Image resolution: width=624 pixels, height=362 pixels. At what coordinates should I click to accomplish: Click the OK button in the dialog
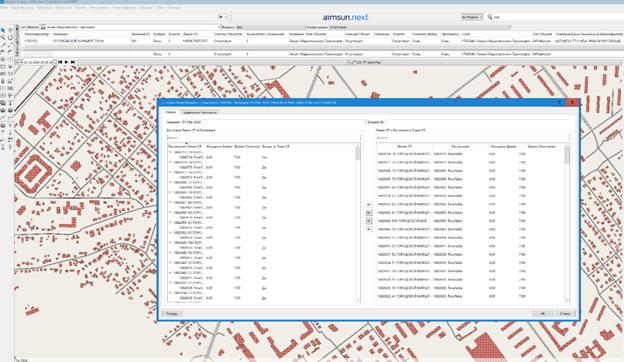(542, 313)
